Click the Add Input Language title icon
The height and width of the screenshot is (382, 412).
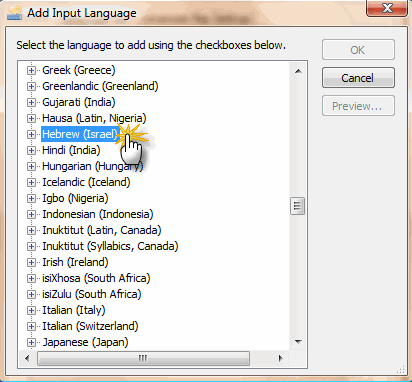pos(15,13)
